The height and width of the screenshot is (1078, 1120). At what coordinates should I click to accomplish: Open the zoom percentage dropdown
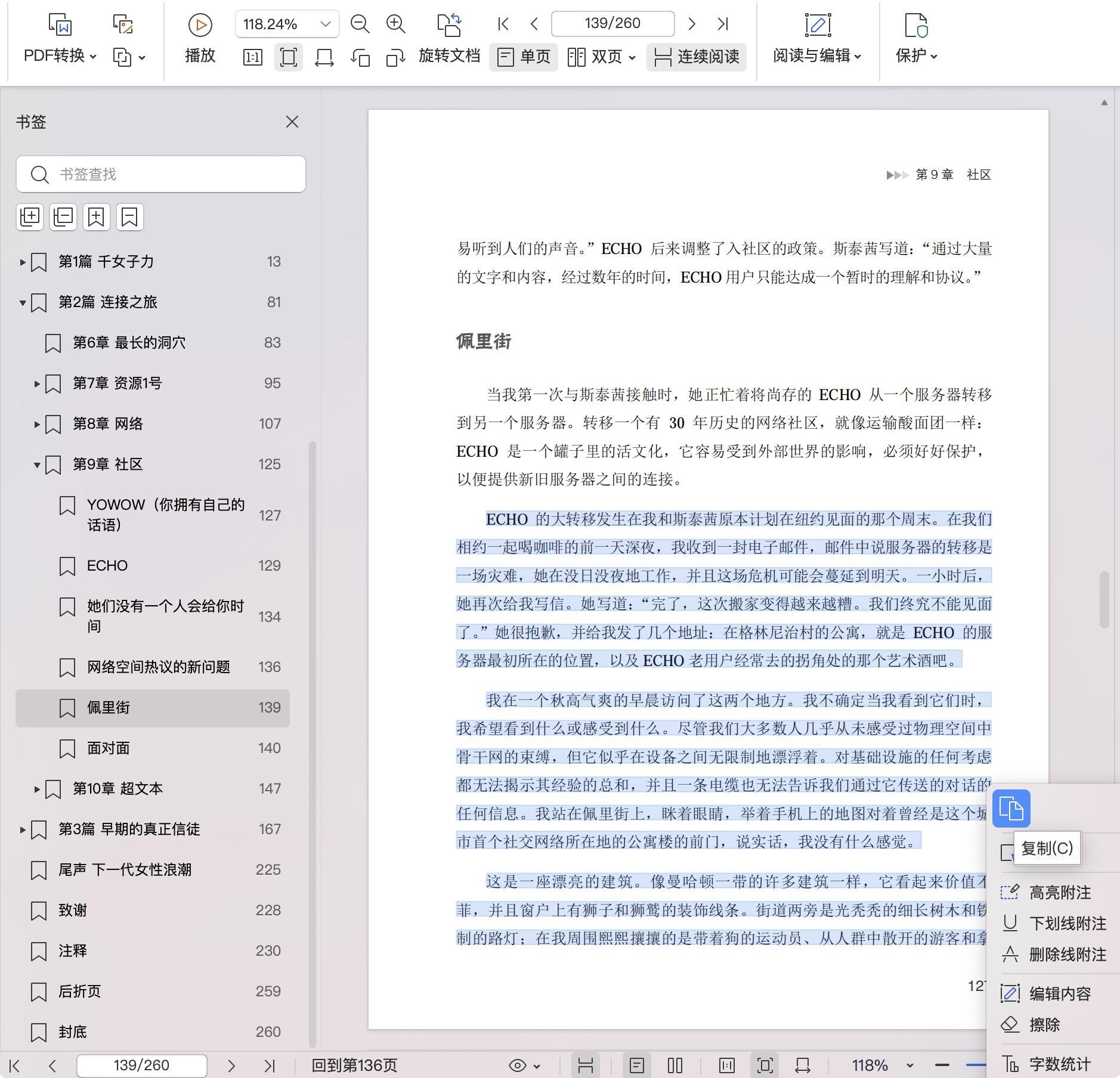[325, 24]
